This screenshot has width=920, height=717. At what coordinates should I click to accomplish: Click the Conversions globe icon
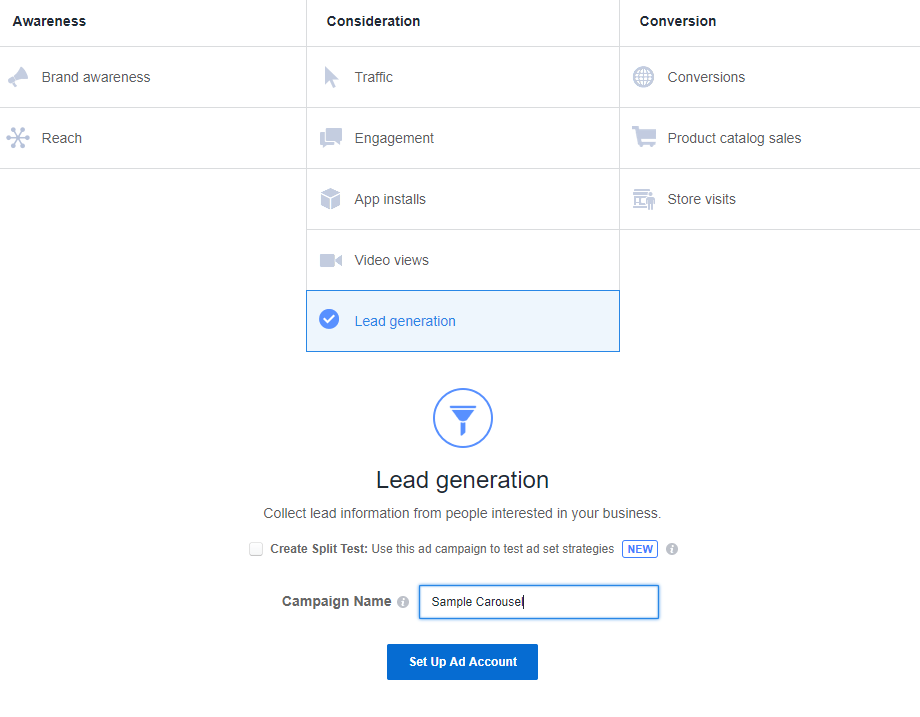point(644,77)
